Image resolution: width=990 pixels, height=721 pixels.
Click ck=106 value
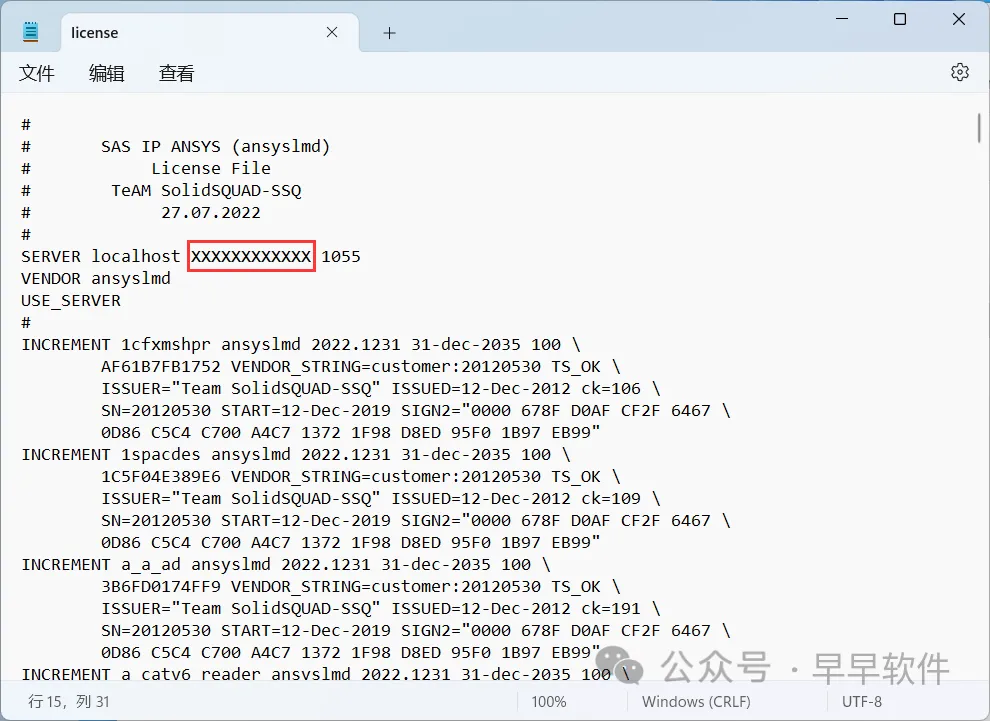[x=611, y=389]
